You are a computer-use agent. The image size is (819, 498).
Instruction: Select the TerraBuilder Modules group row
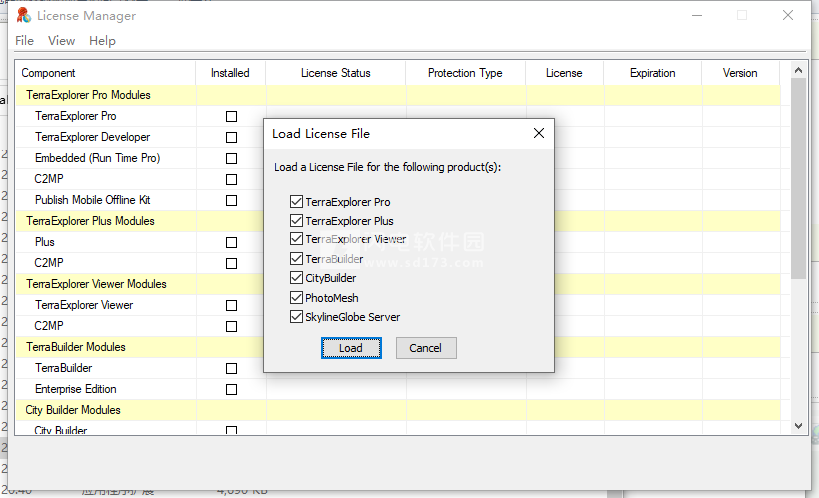coord(398,347)
